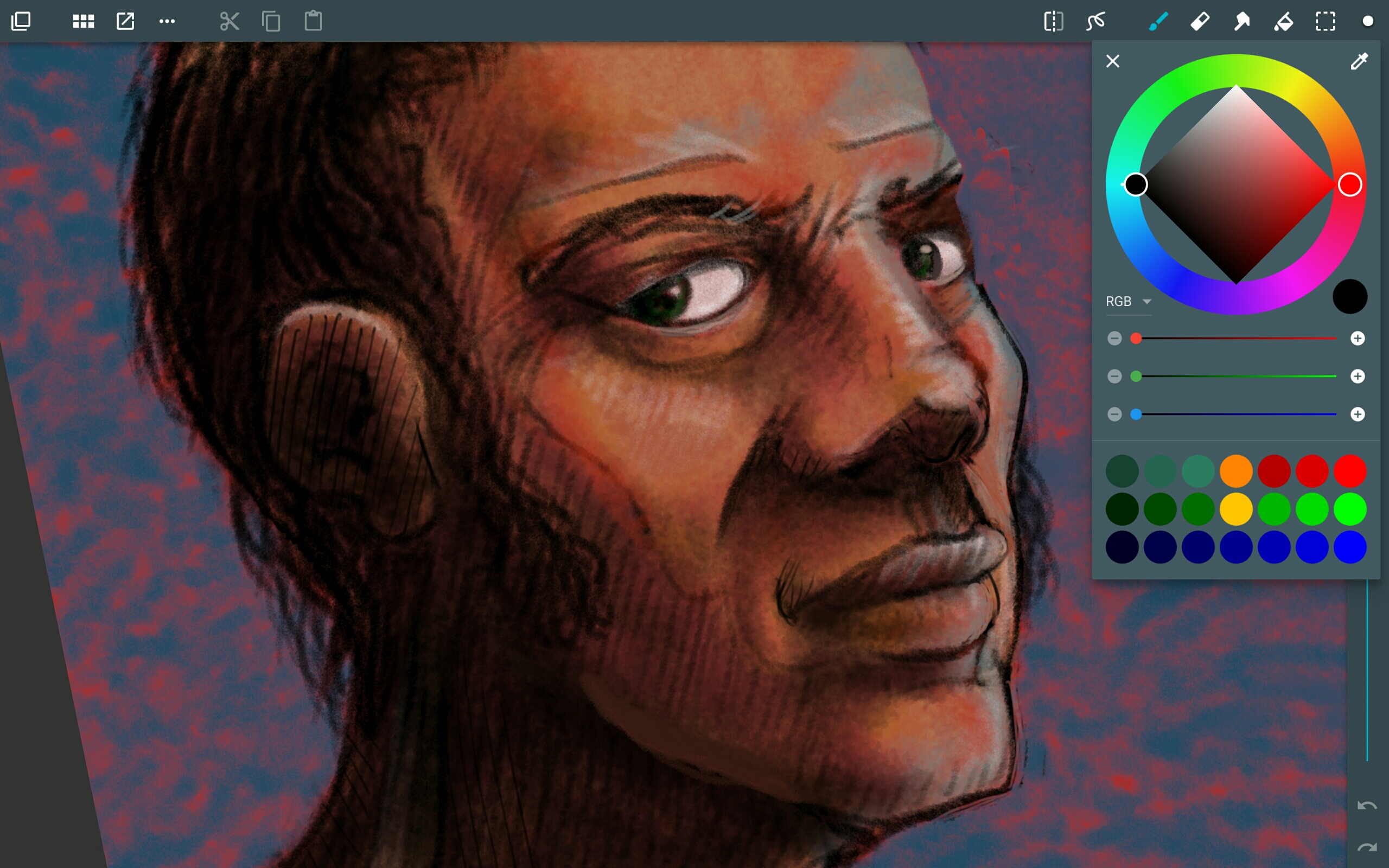Image resolution: width=1389 pixels, height=868 pixels.
Task: Toggle symmetry drawing mode
Action: click(x=1054, y=21)
